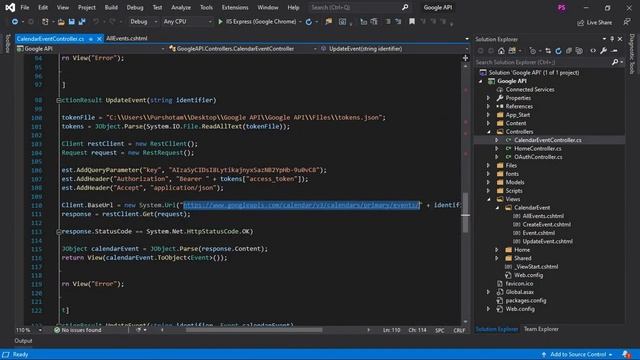Open Find in Files toolbar icon
This screenshot has height=360, width=640.
pos(329,22)
